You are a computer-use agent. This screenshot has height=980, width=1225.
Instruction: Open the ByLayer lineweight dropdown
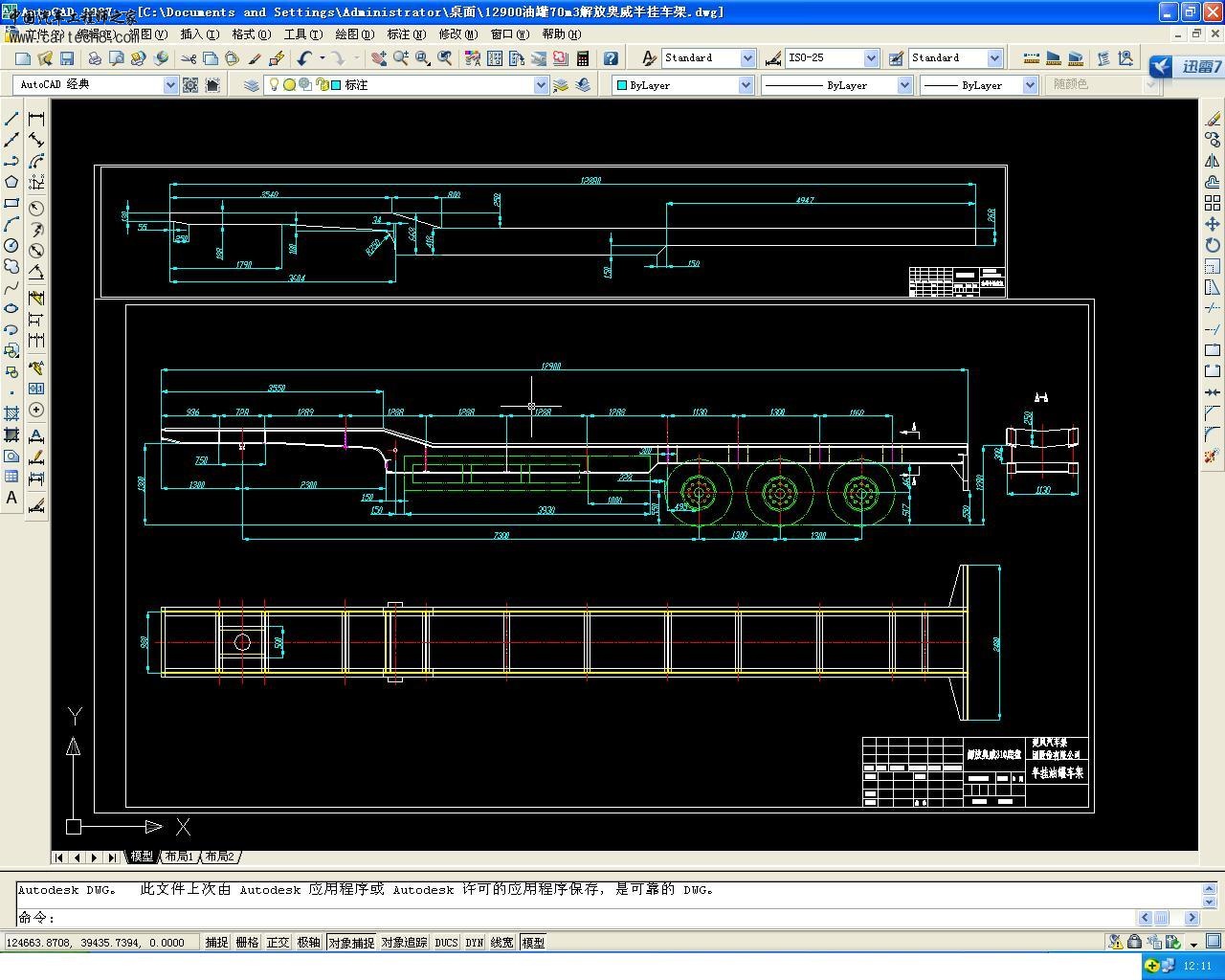(x=1030, y=85)
